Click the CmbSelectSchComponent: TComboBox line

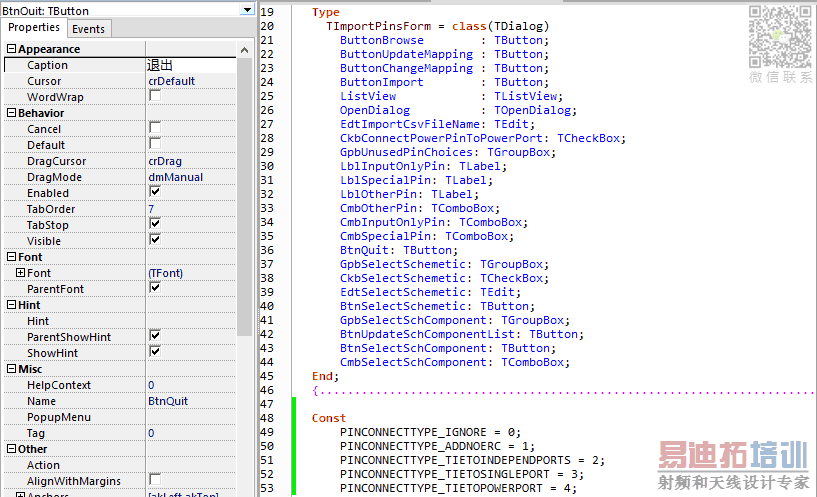pos(455,362)
